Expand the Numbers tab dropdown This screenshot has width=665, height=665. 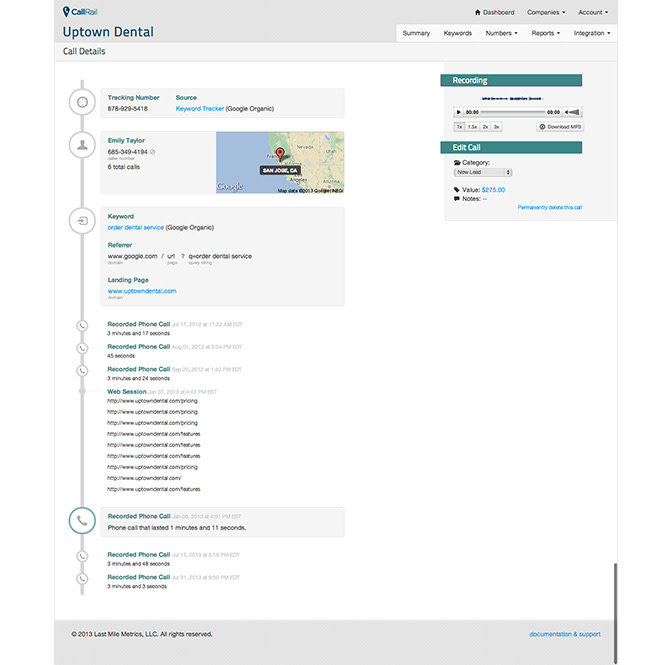coord(502,33)
